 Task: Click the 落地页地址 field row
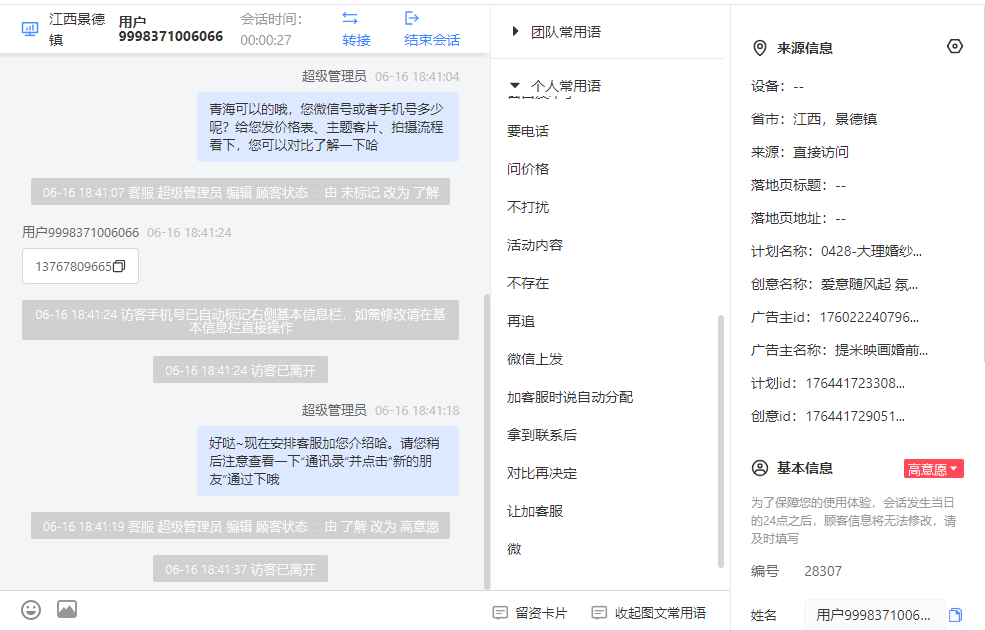[x=798, y=218]
